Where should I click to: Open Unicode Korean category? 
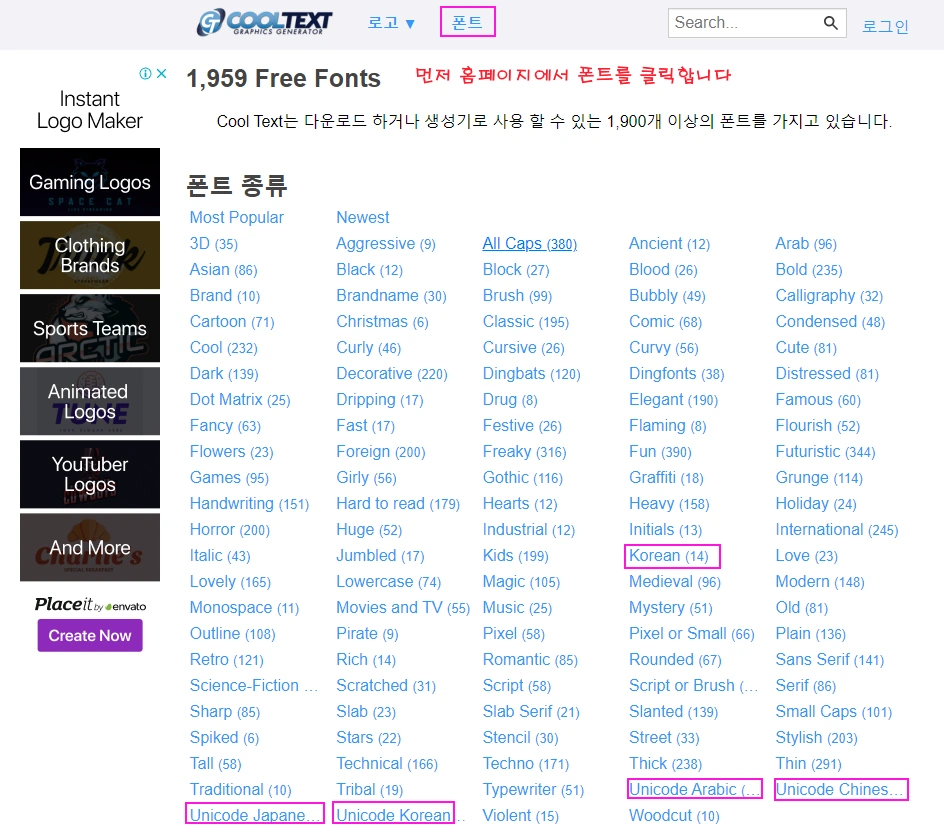click(x=393, y=815)
